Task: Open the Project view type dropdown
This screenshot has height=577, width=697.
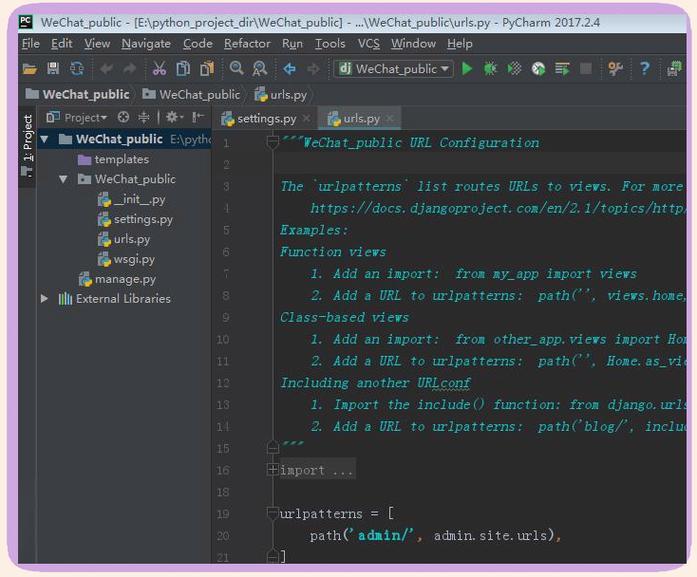Action: click(x=77, y=118)
